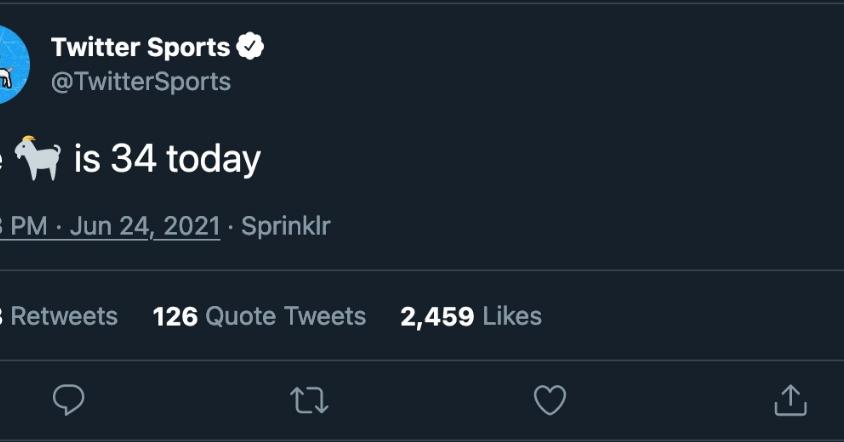This screenshot has height=442, width=844.
Task: Like the tweet with the heart icon
Action: pyautogui.click(x=549, y=401)
